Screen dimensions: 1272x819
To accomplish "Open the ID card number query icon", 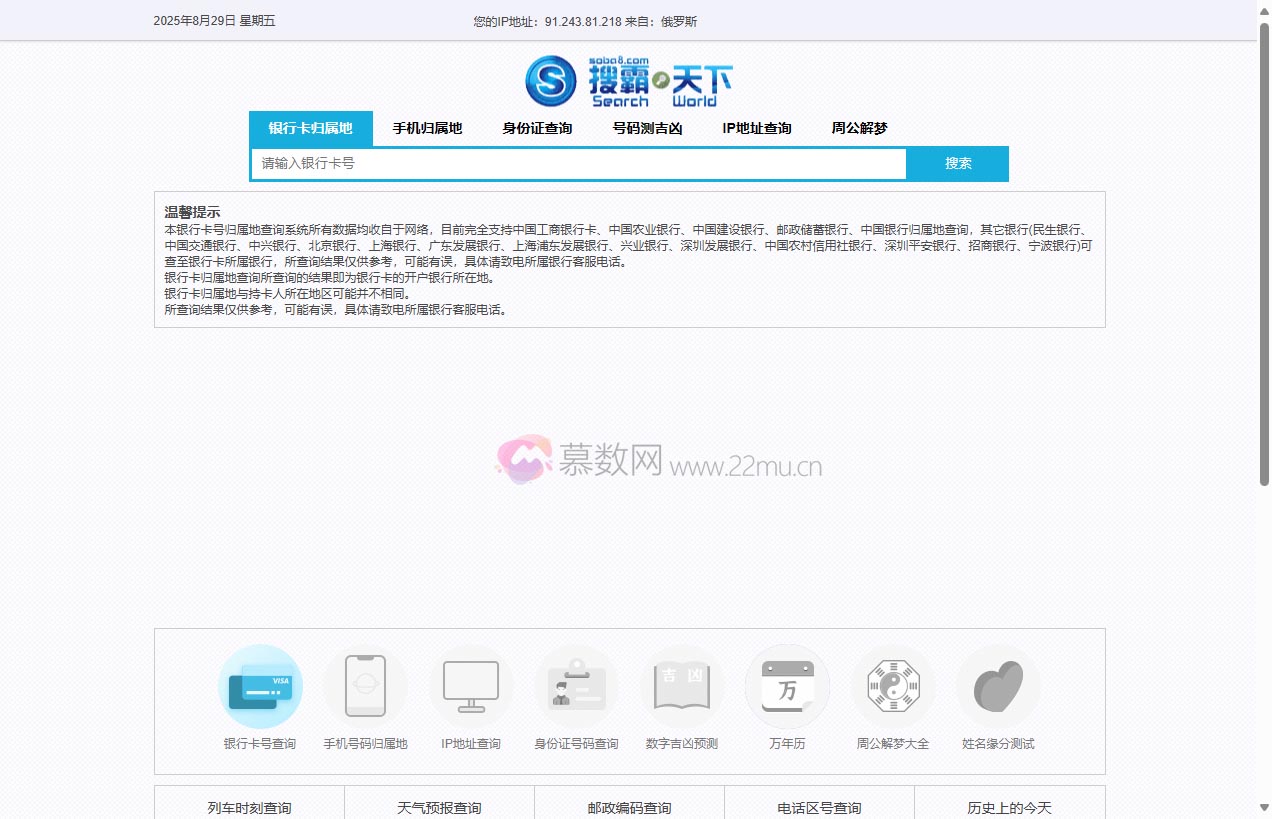I will coord(576,687).
